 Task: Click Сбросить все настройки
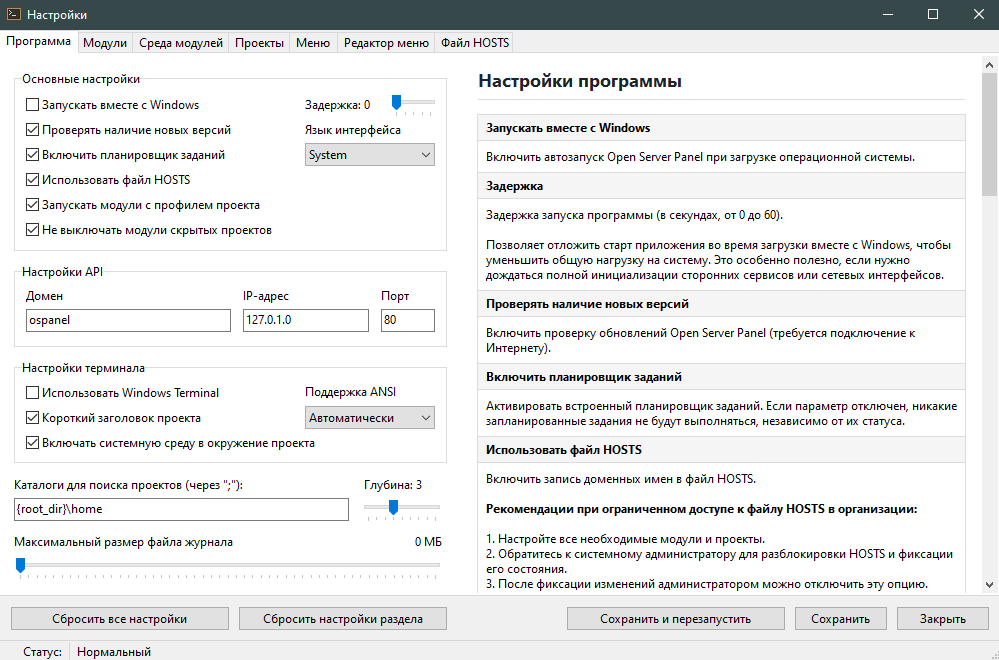point(119,618)
